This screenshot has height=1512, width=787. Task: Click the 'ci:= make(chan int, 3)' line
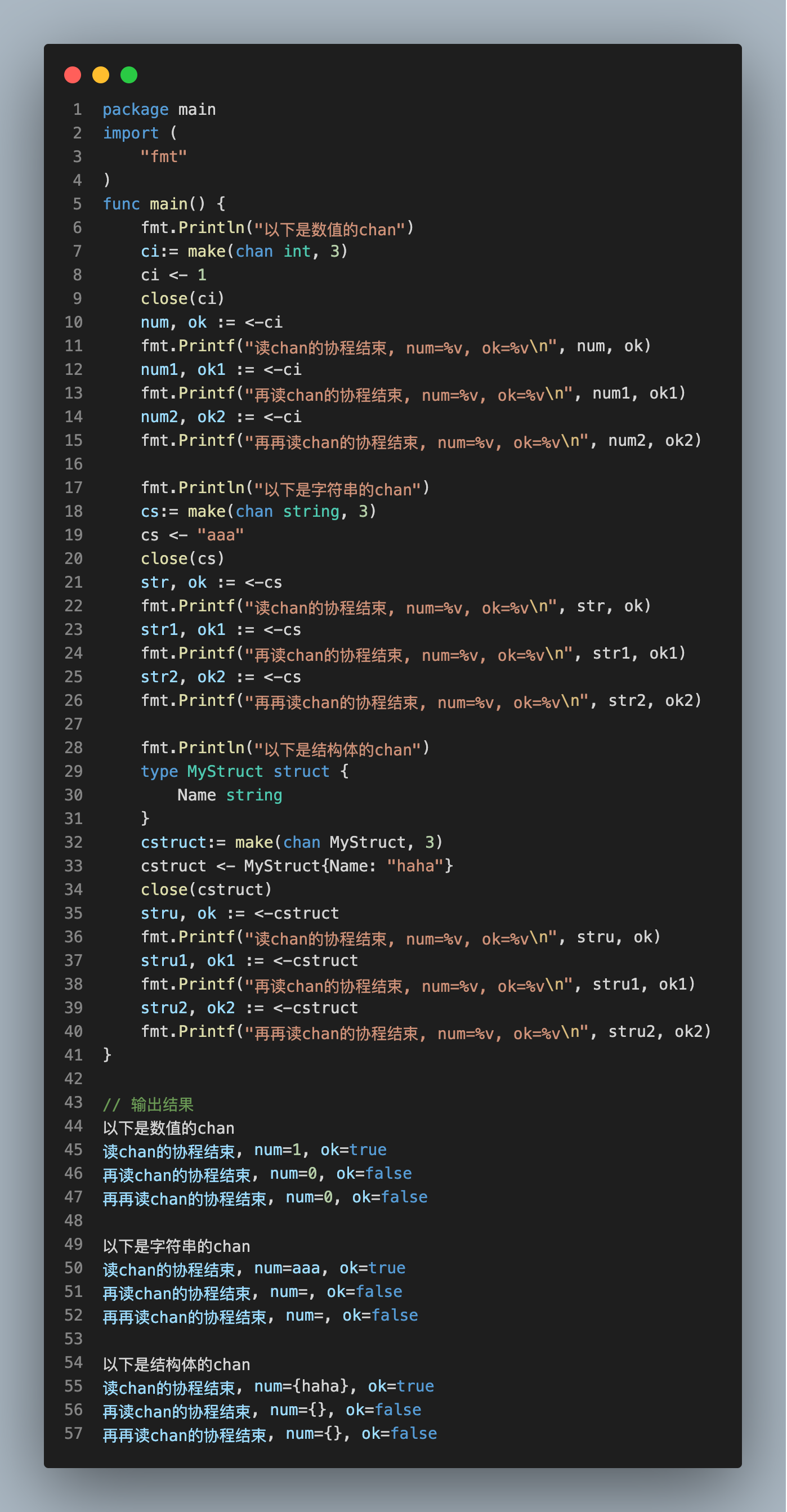coord(244,251)
